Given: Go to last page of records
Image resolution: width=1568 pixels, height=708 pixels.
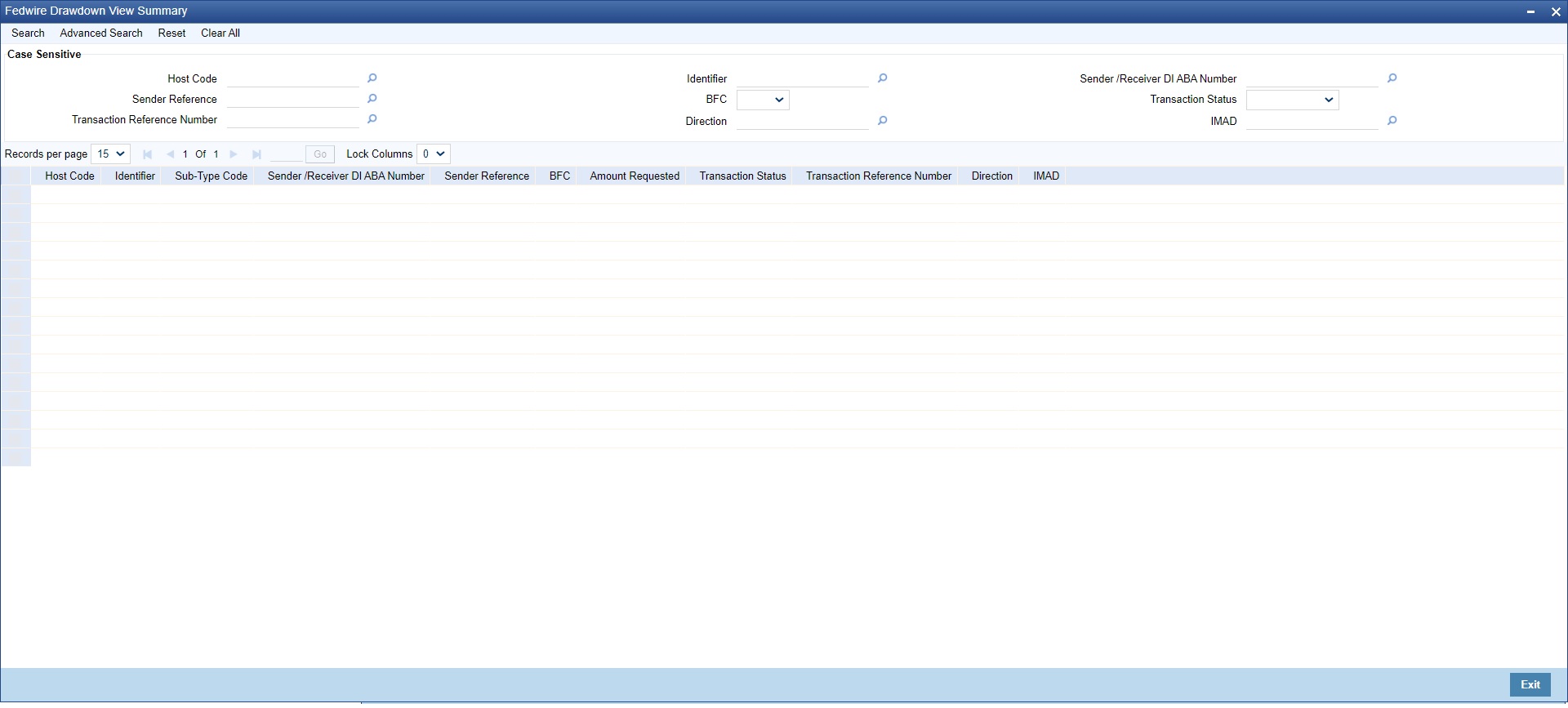Looking at the screenshot, I should click(x=256, y=154).
